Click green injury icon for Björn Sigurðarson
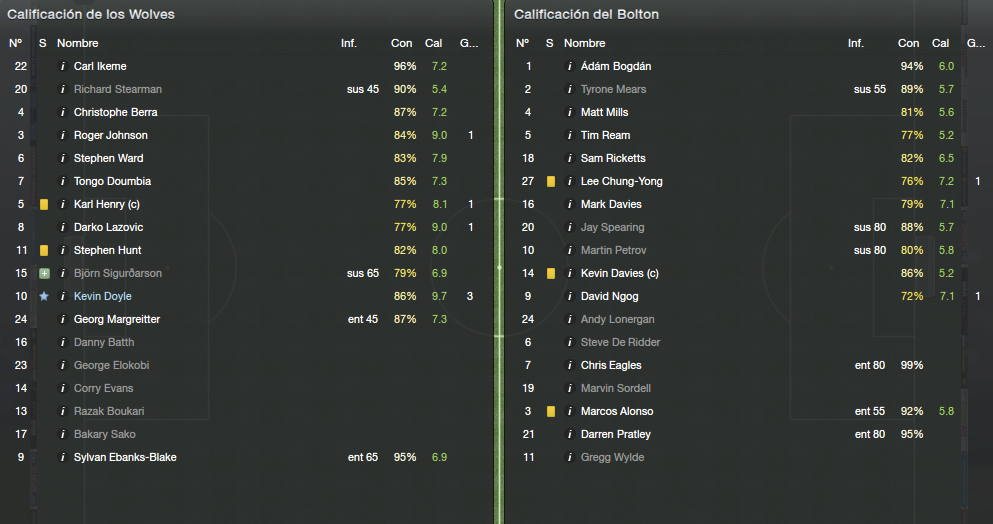The width and height of the screenshot is (993, 524). pos(44,273)
